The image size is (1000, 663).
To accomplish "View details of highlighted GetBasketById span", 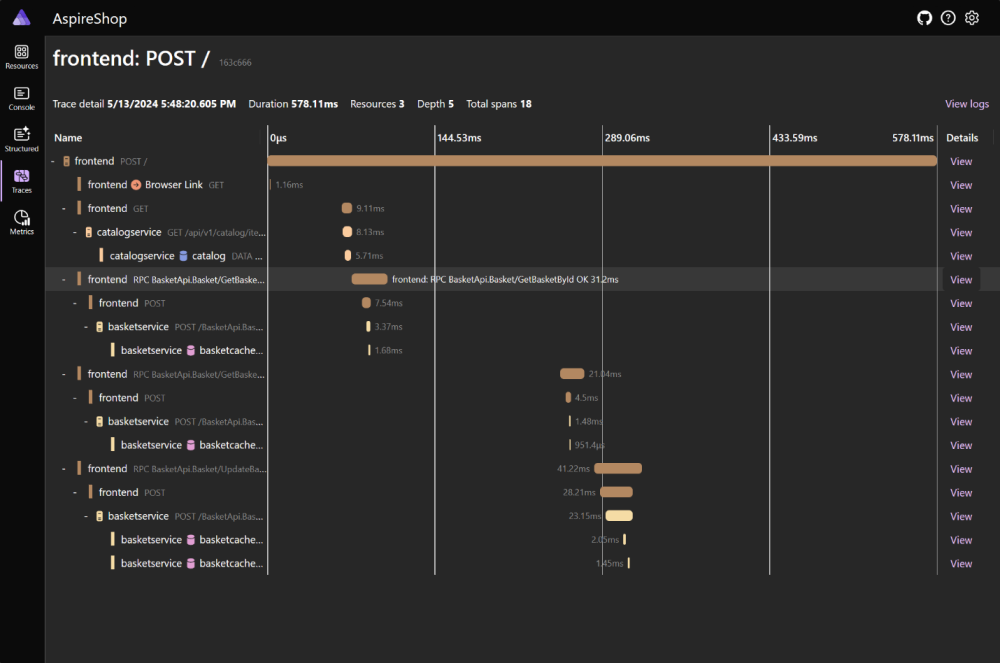I will pyautogui.click(x=960, y=280).
